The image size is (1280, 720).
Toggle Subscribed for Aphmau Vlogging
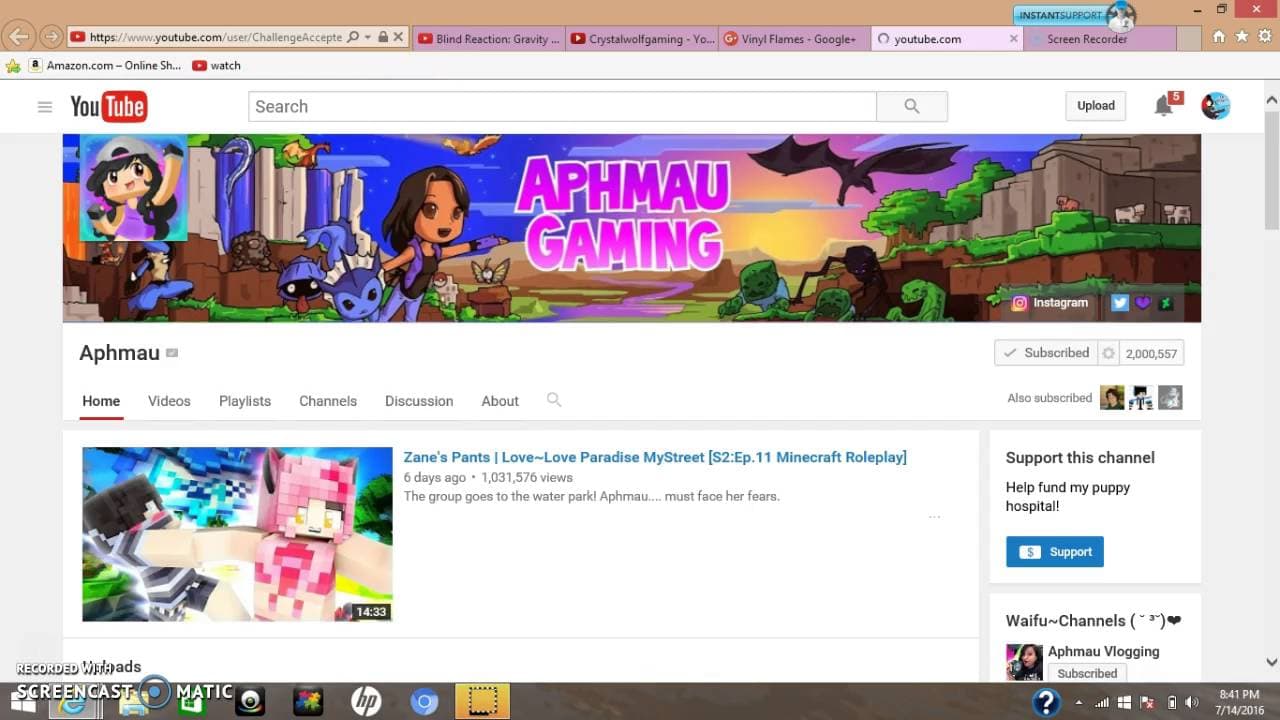click(x=1087, y=673)
